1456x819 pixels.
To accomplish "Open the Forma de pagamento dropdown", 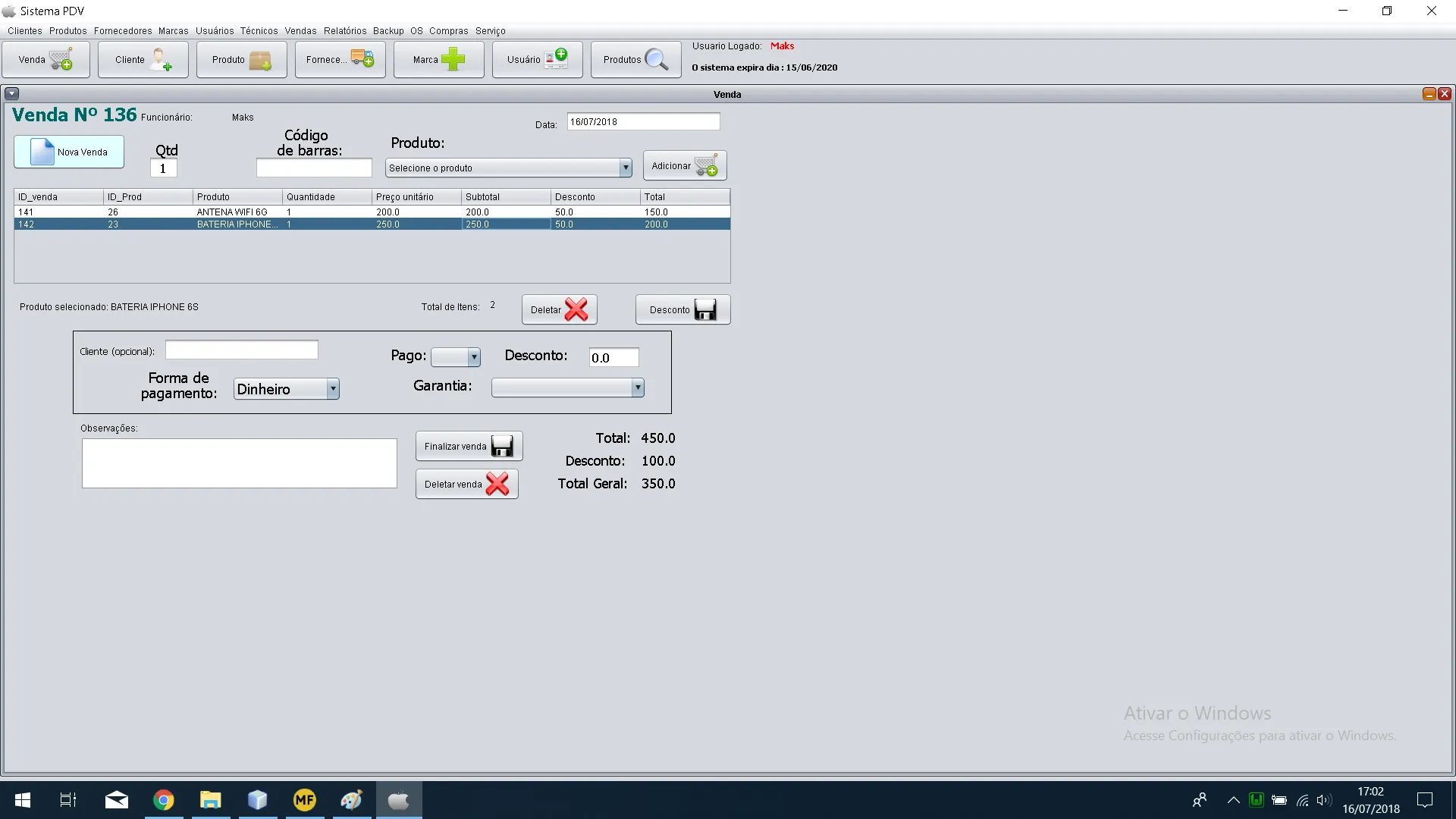I will tap(332, 389).
